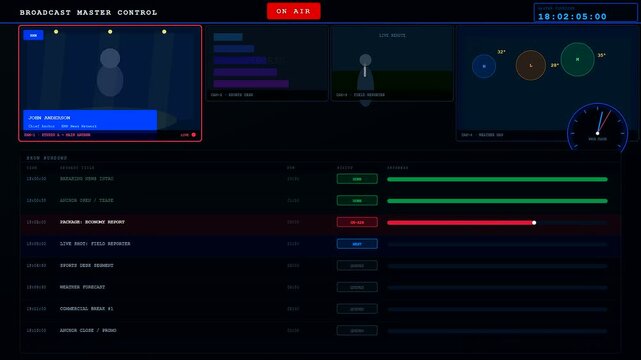The image size is (641, 360).
Task: Click the green pressure circle near 35°
Action: point(577,59)
